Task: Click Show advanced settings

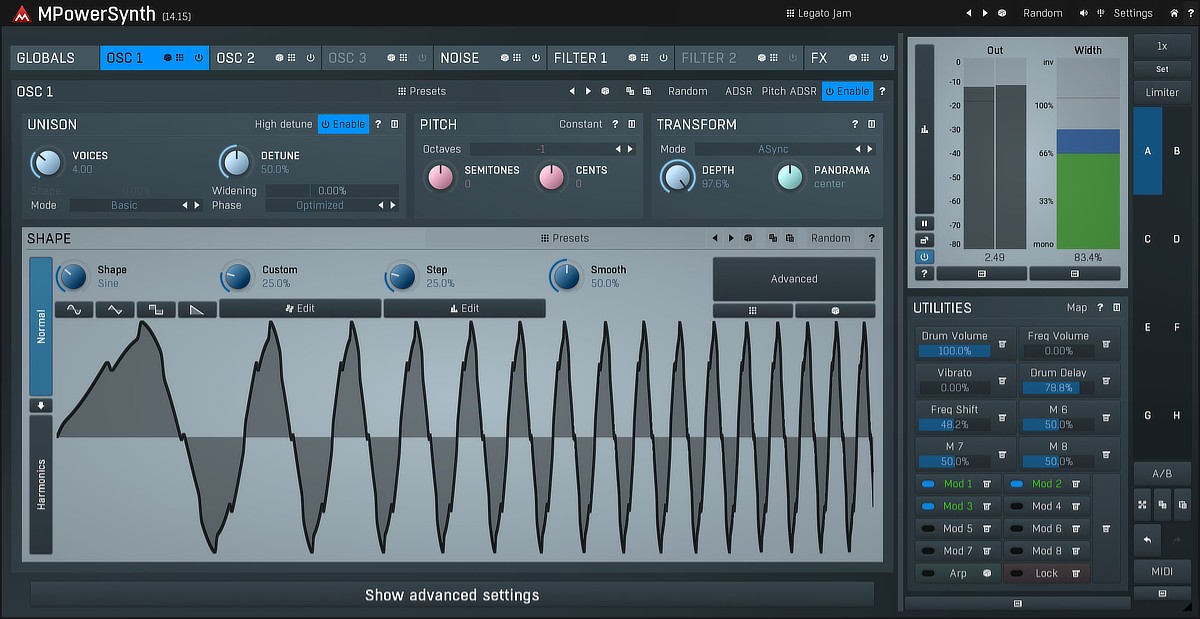Action: [452, 594]
